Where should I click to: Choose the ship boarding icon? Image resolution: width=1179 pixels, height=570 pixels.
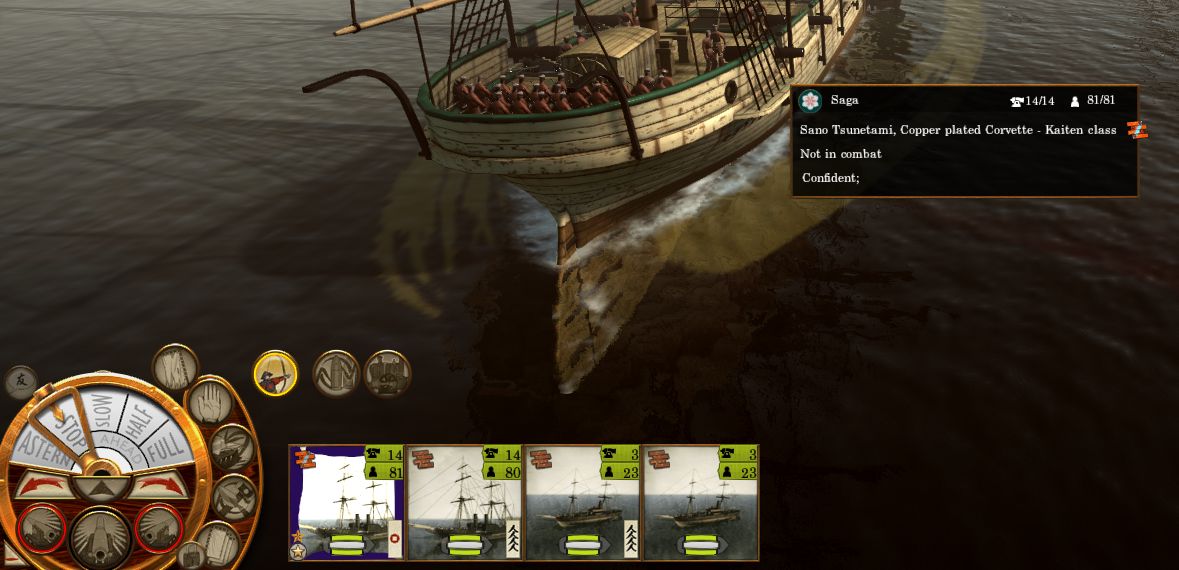232,447
